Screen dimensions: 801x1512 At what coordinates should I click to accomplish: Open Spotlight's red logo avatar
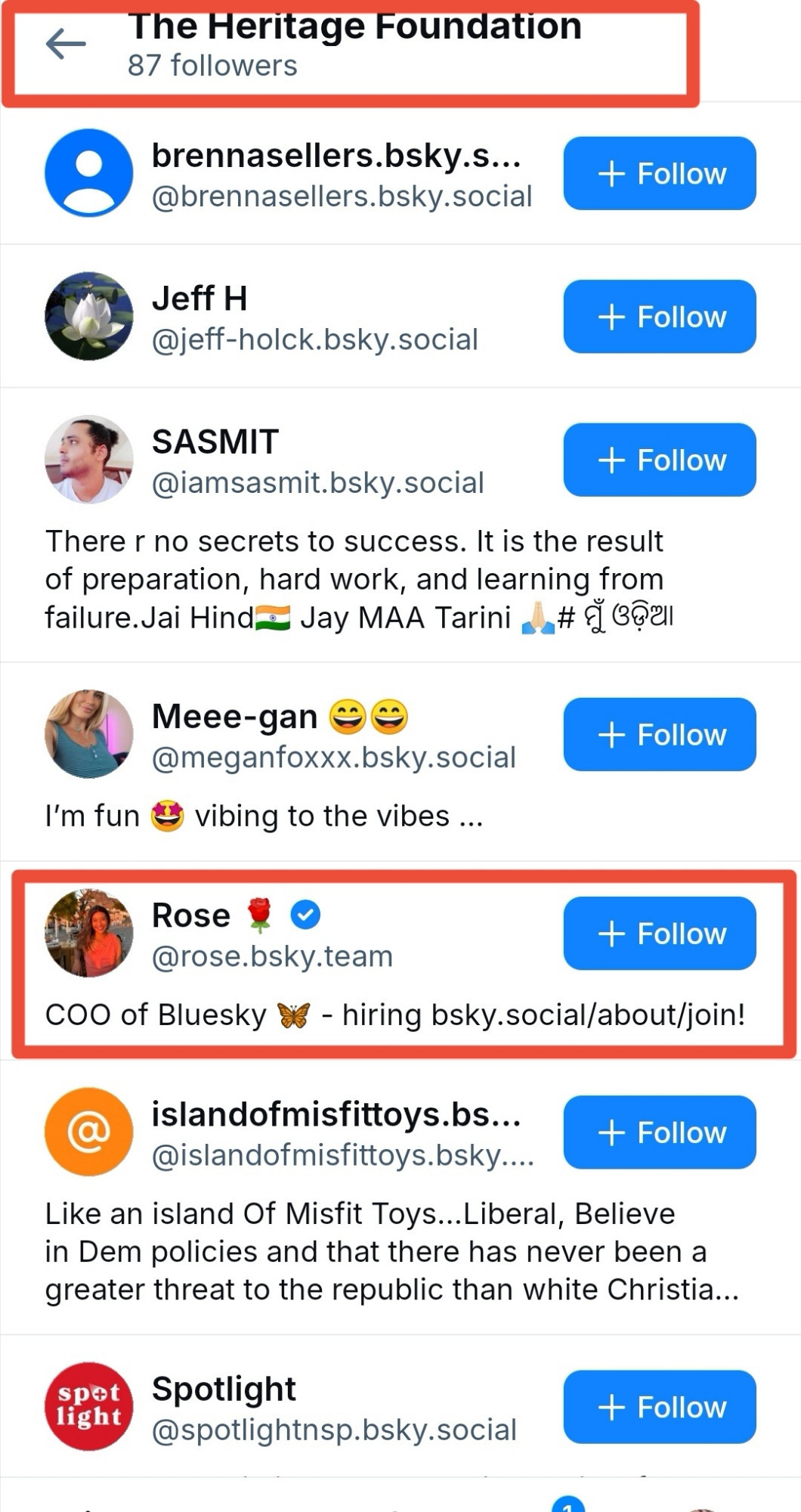pos(89,1406)
